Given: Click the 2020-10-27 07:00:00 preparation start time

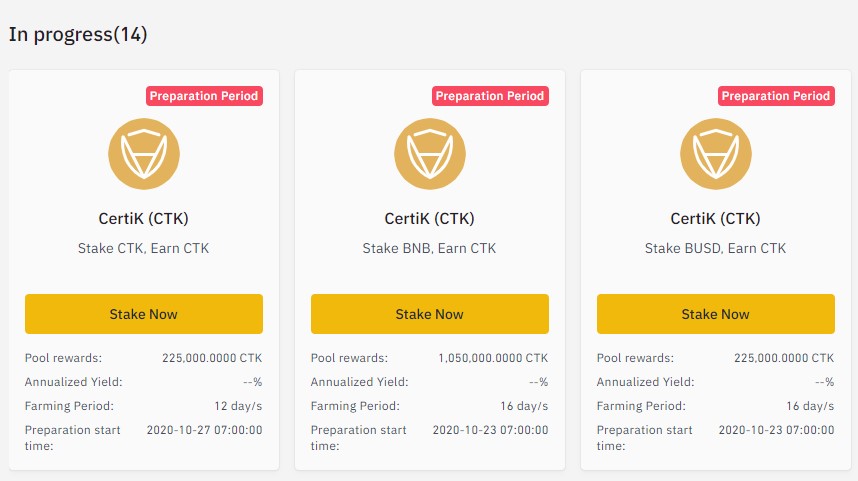Looking at the screenshot, I should 204,430.
